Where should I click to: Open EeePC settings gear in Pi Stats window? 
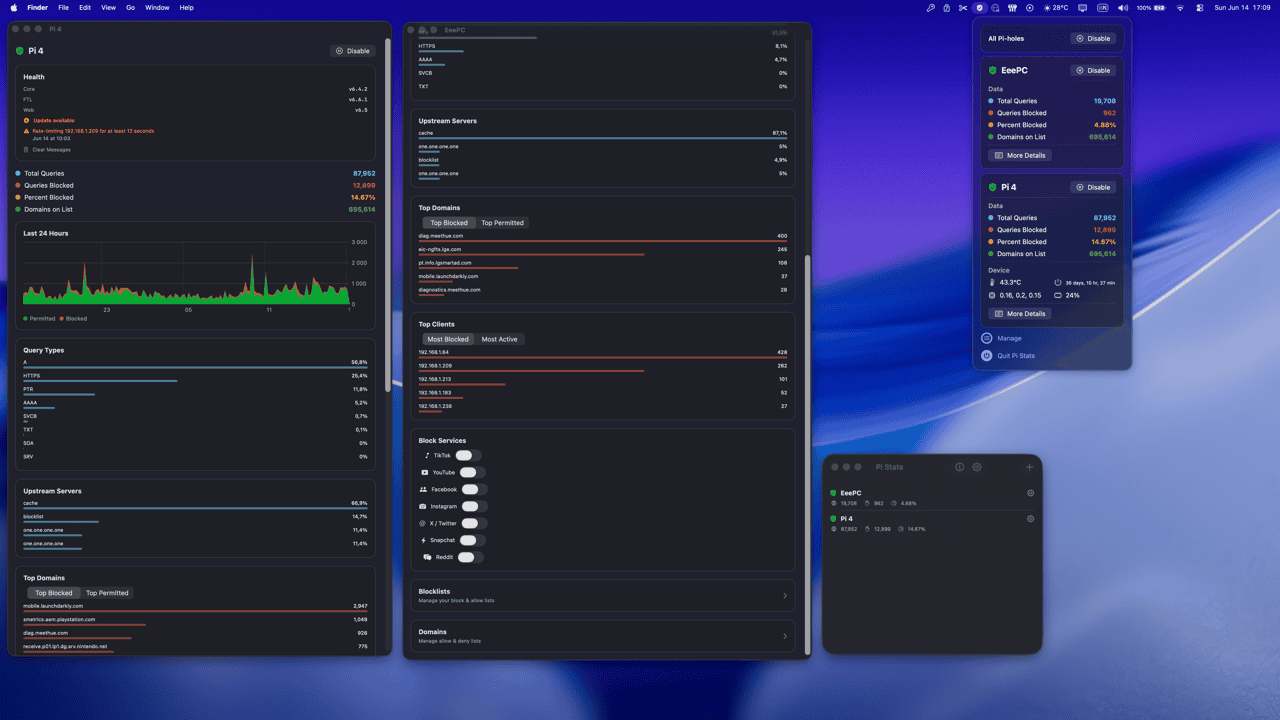click(1030, 493)
